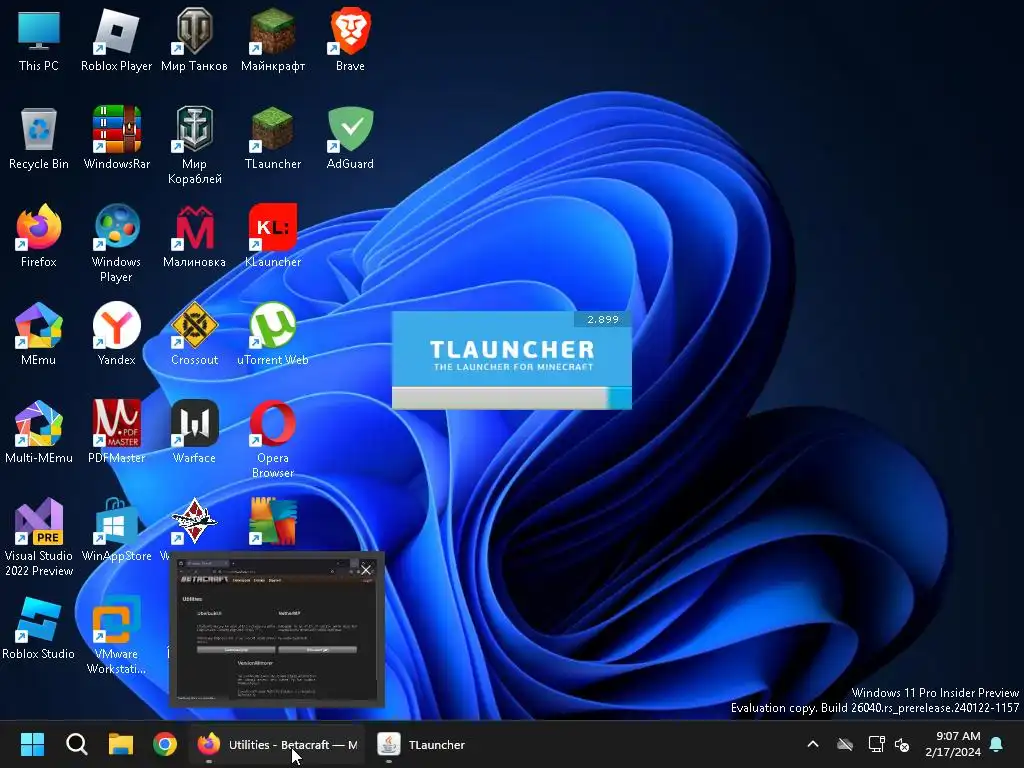Open network status tray icon
The image size is (1024, 768).
(x=876, y=744)
